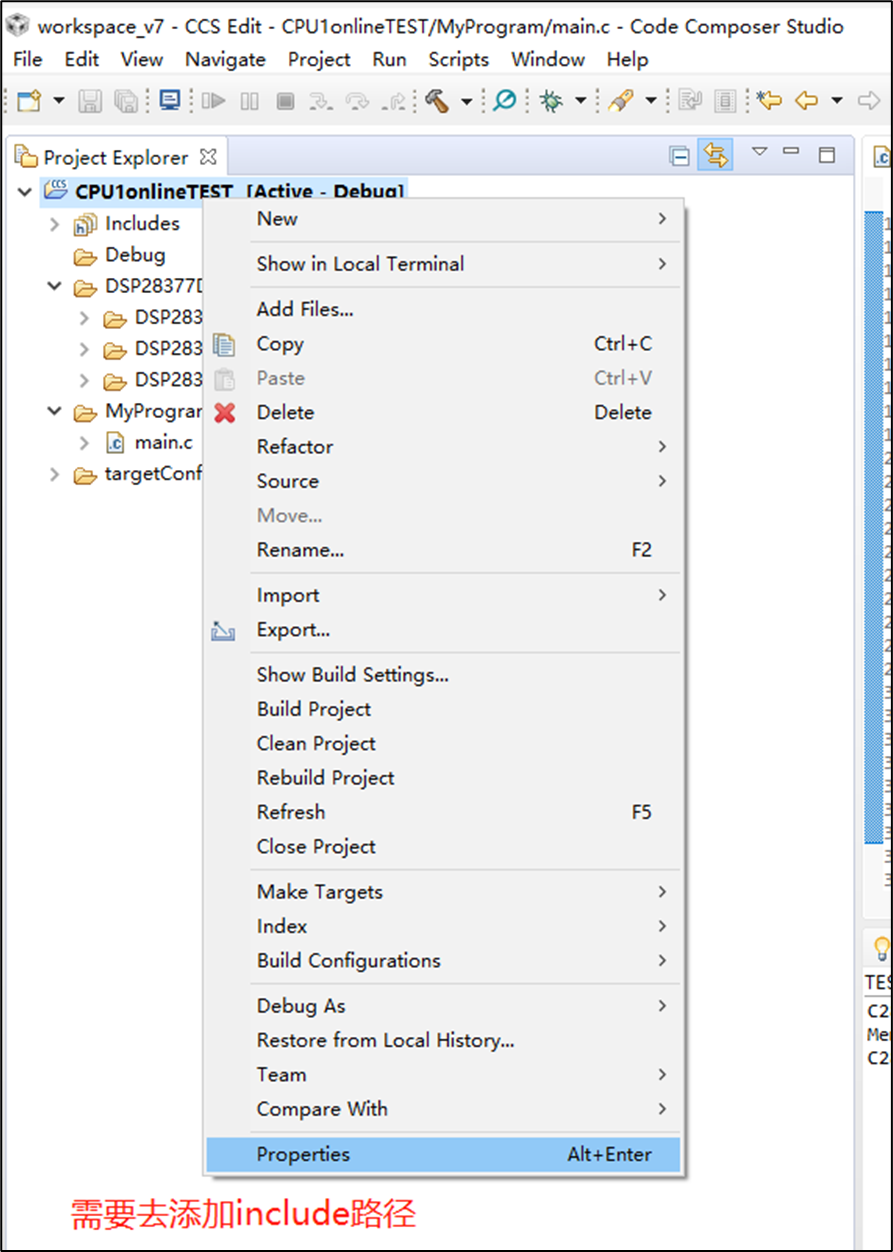
Task: Click the Last Edit Location icon
Action: point(768,101)
